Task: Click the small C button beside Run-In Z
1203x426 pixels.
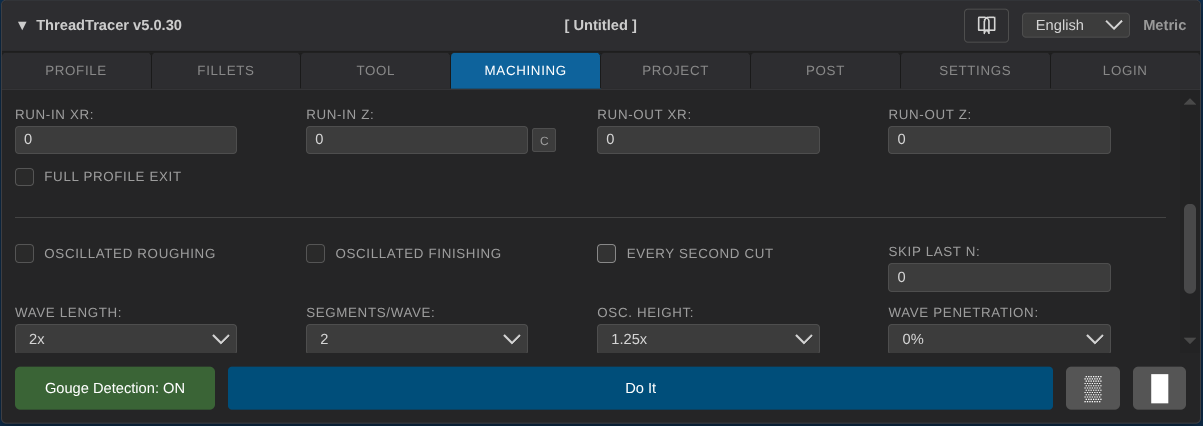Action: pos(543,141)
